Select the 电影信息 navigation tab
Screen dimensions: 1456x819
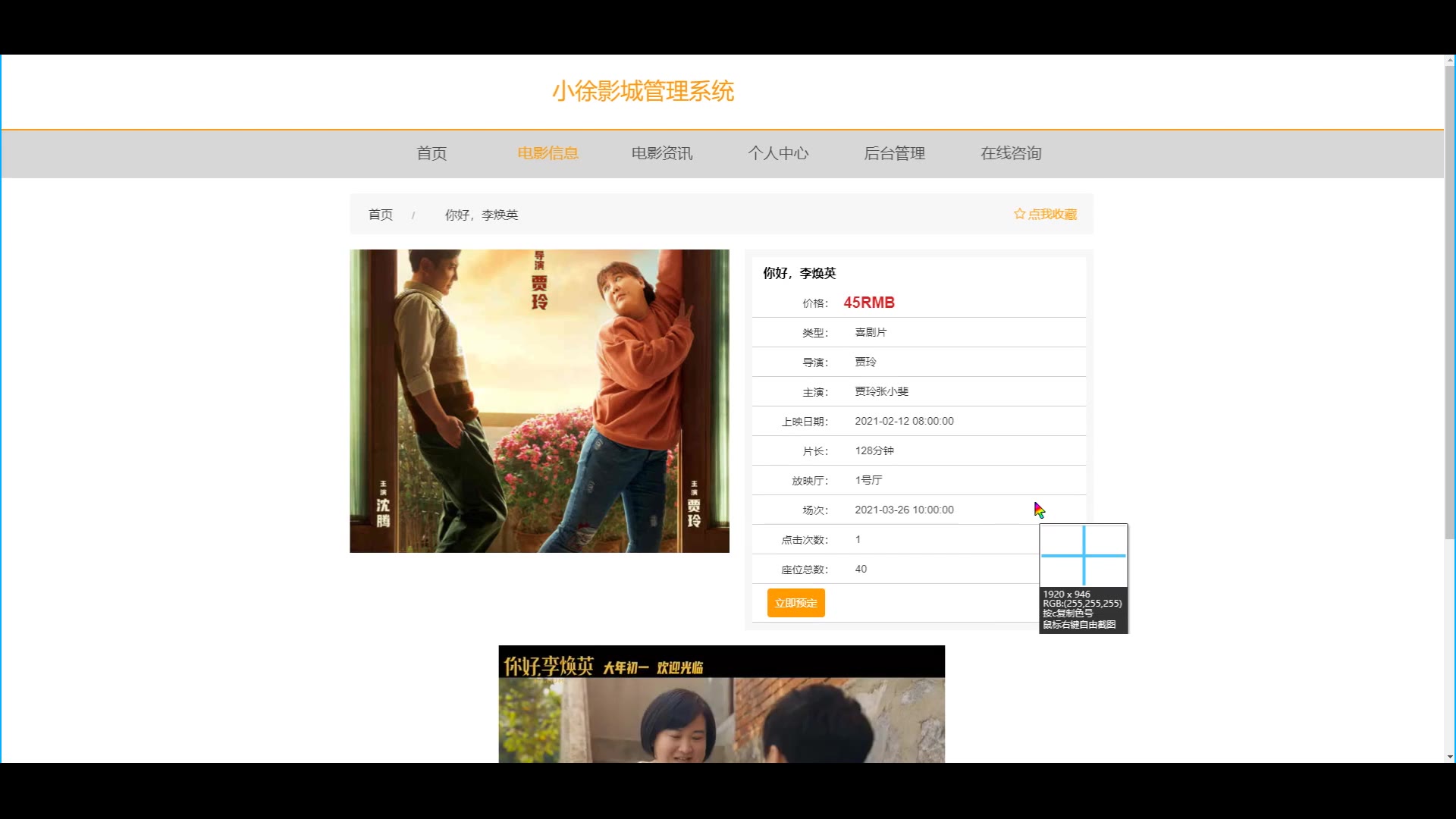point(548,153)
